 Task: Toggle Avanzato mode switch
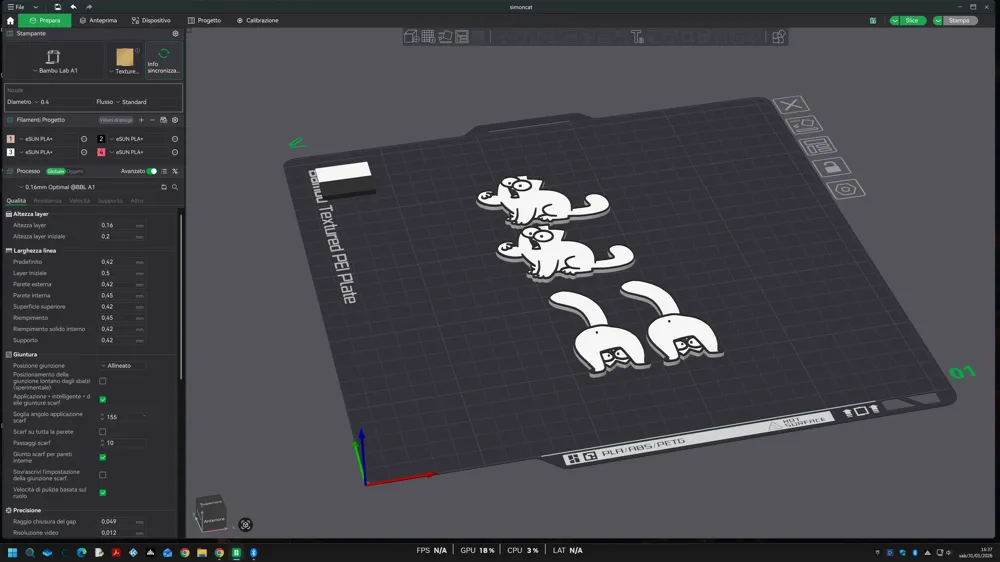coord(152,171)
